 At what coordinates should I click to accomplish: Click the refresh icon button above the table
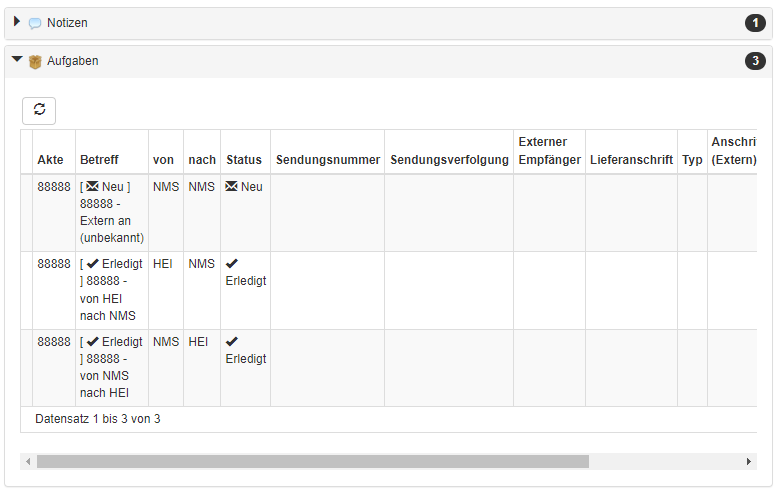(x=39, y=110)
